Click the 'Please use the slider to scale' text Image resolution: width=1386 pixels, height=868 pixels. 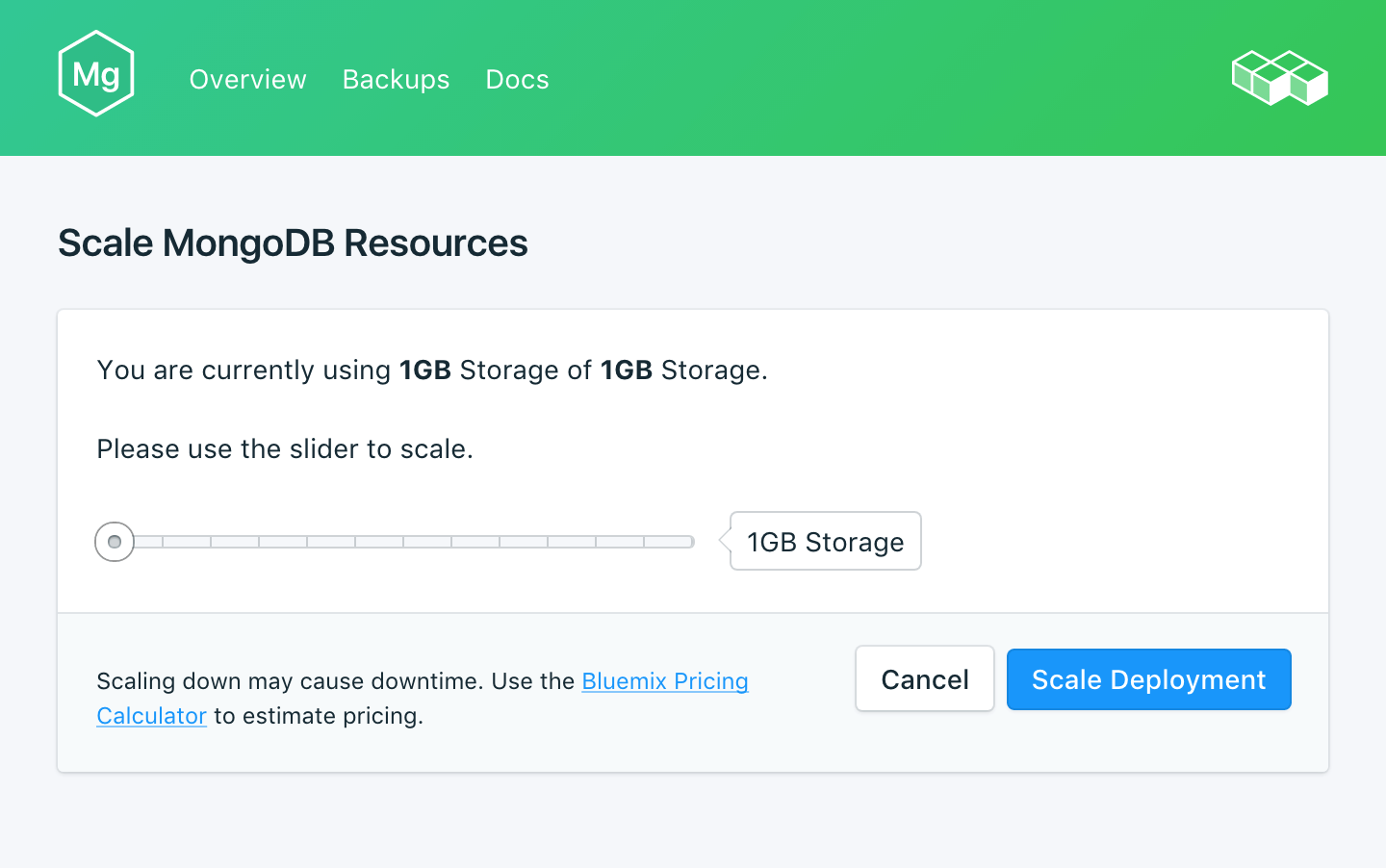tap(285, 448)
